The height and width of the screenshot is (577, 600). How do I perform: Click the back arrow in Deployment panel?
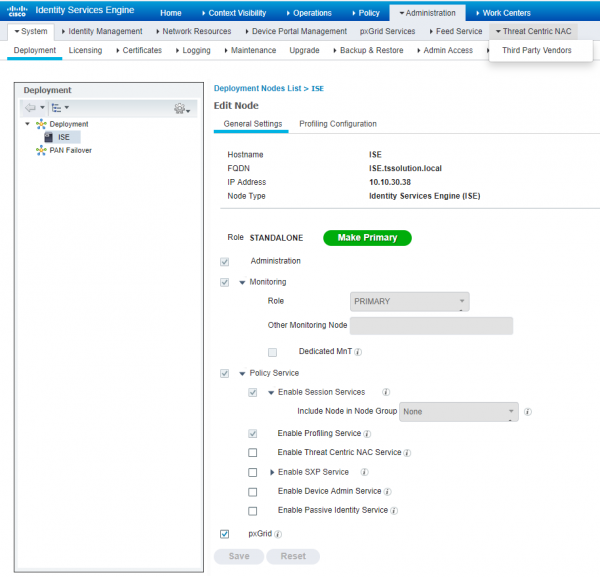tap(30, 107)
